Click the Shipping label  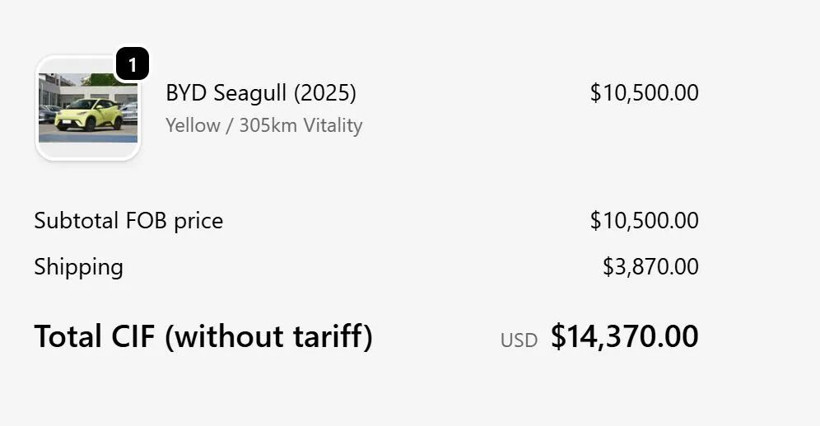click(79, 267)
